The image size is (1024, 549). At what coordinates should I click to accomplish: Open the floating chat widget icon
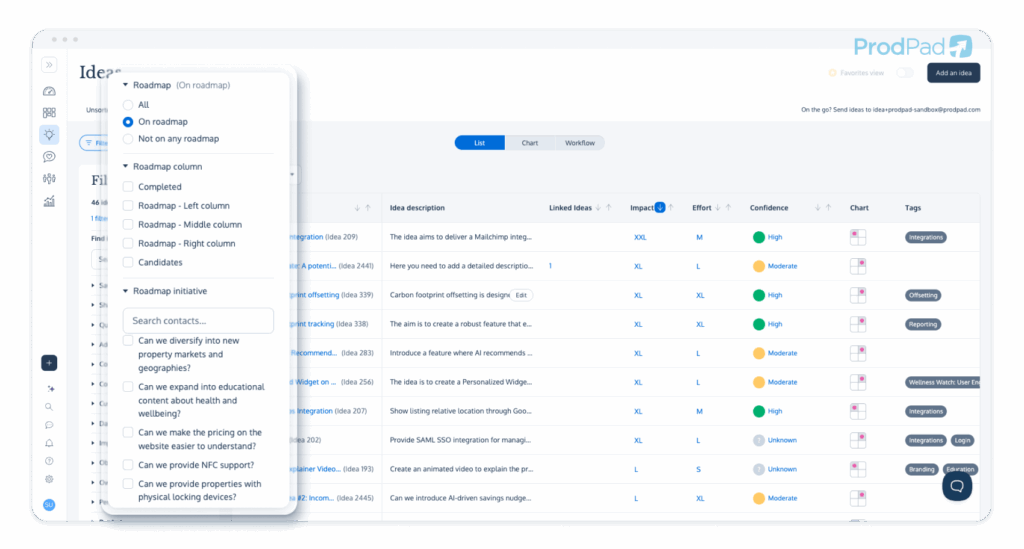click(957, 486)
